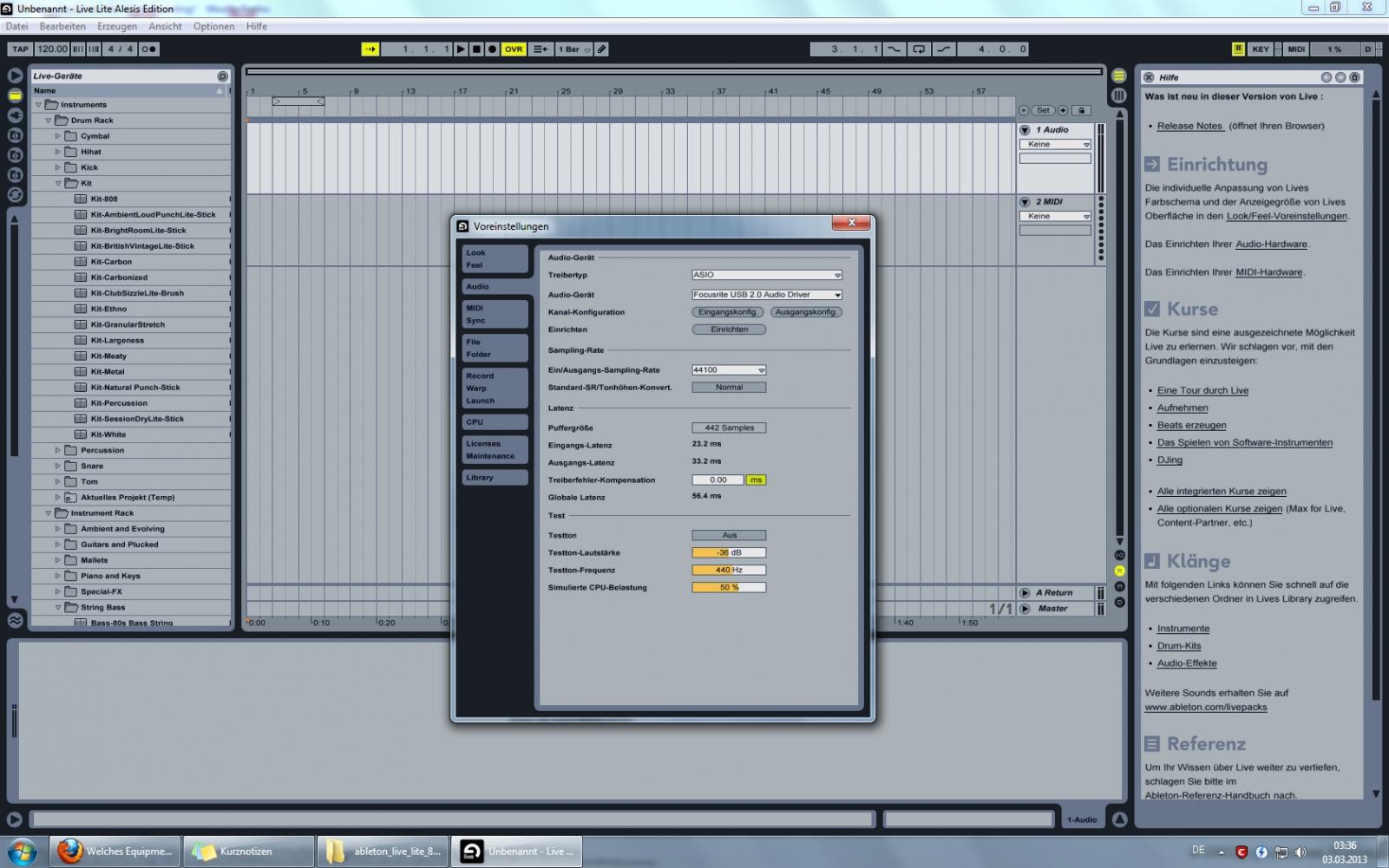The height and width of the screenshot is (868, 1389).
Task: Open the 44100 sampling rate dropdown
Action: tap(729, 370)
